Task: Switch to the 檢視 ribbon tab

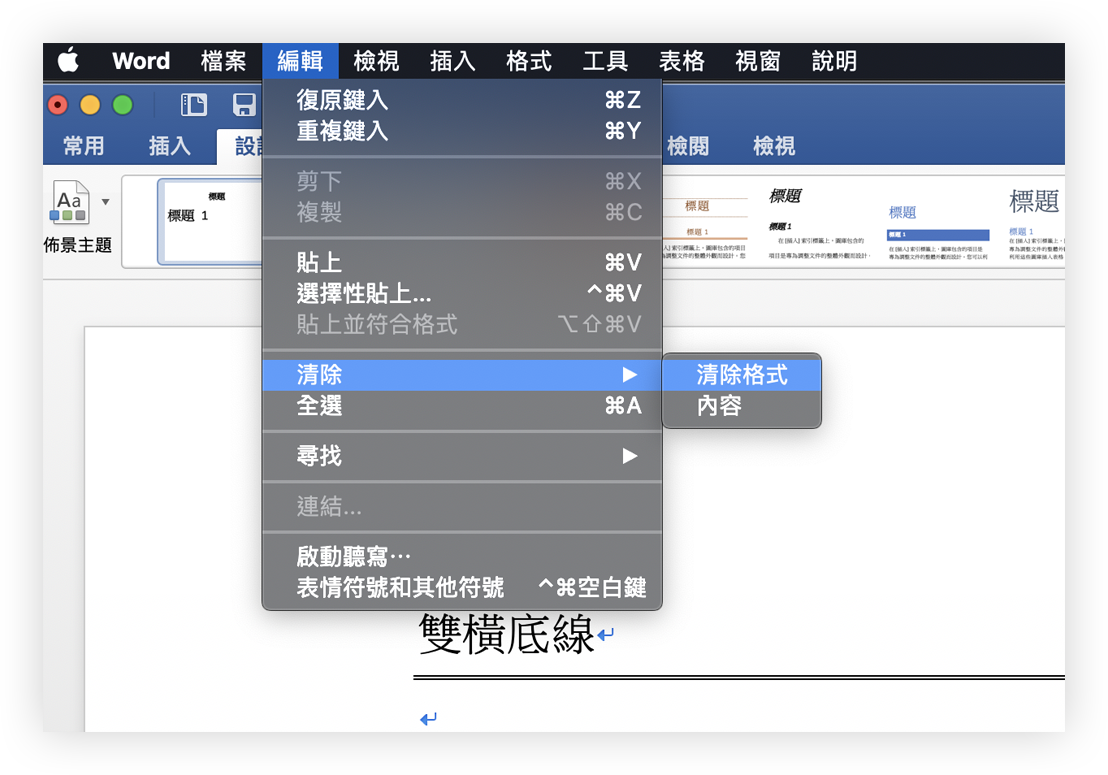Action: (774, 146)
